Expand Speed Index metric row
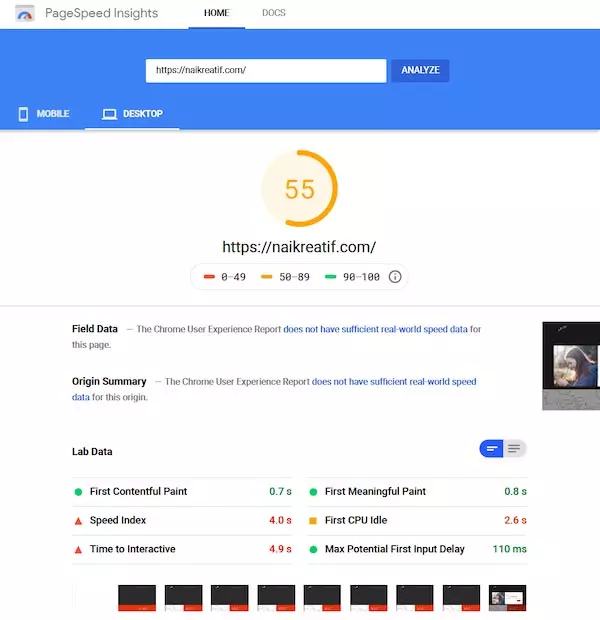 coord(182,521)
